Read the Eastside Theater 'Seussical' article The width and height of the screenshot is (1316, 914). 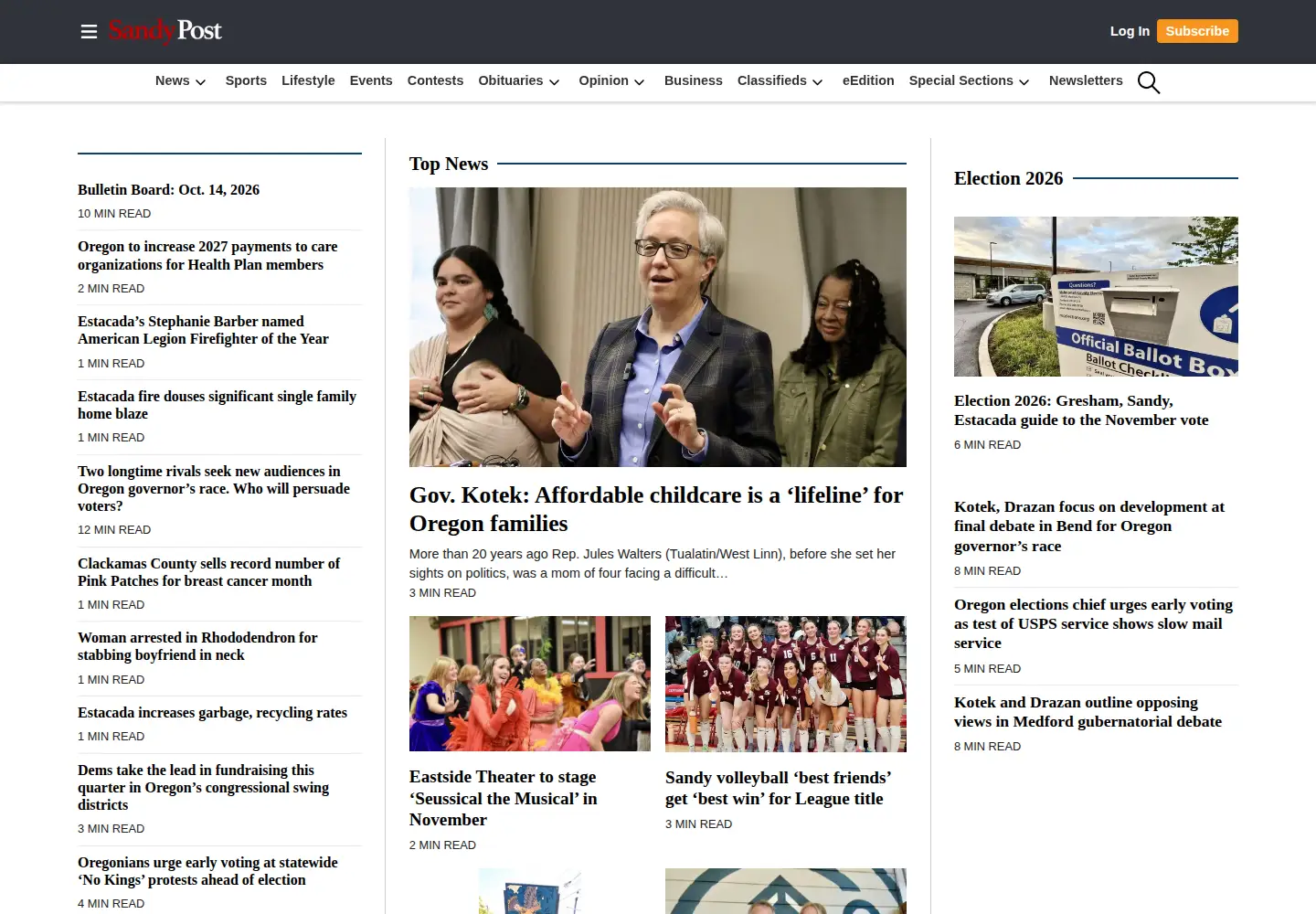(x=503, y=798)
